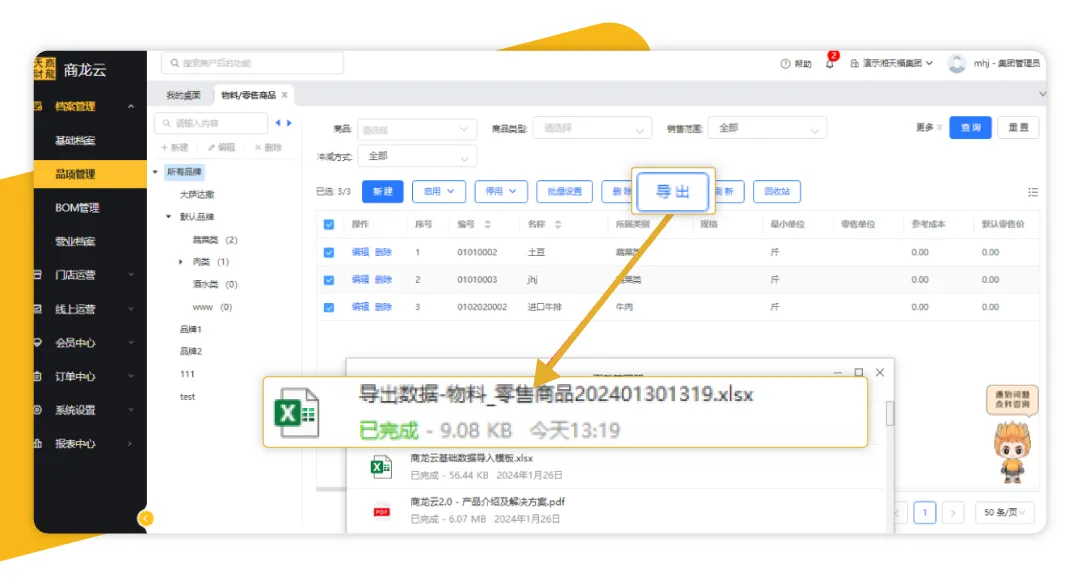Click the 搜索用户后台功能 search field
The height and width of the screenshot is (588, 1080).
252,63
